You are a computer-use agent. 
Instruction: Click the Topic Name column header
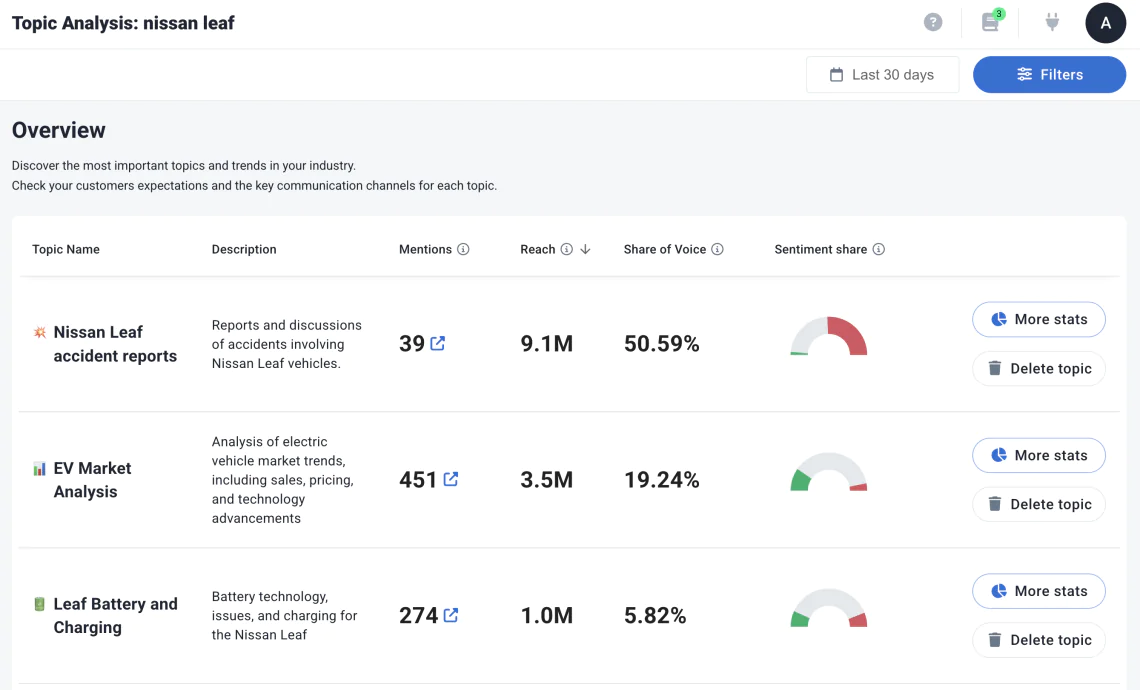point(65,249)
